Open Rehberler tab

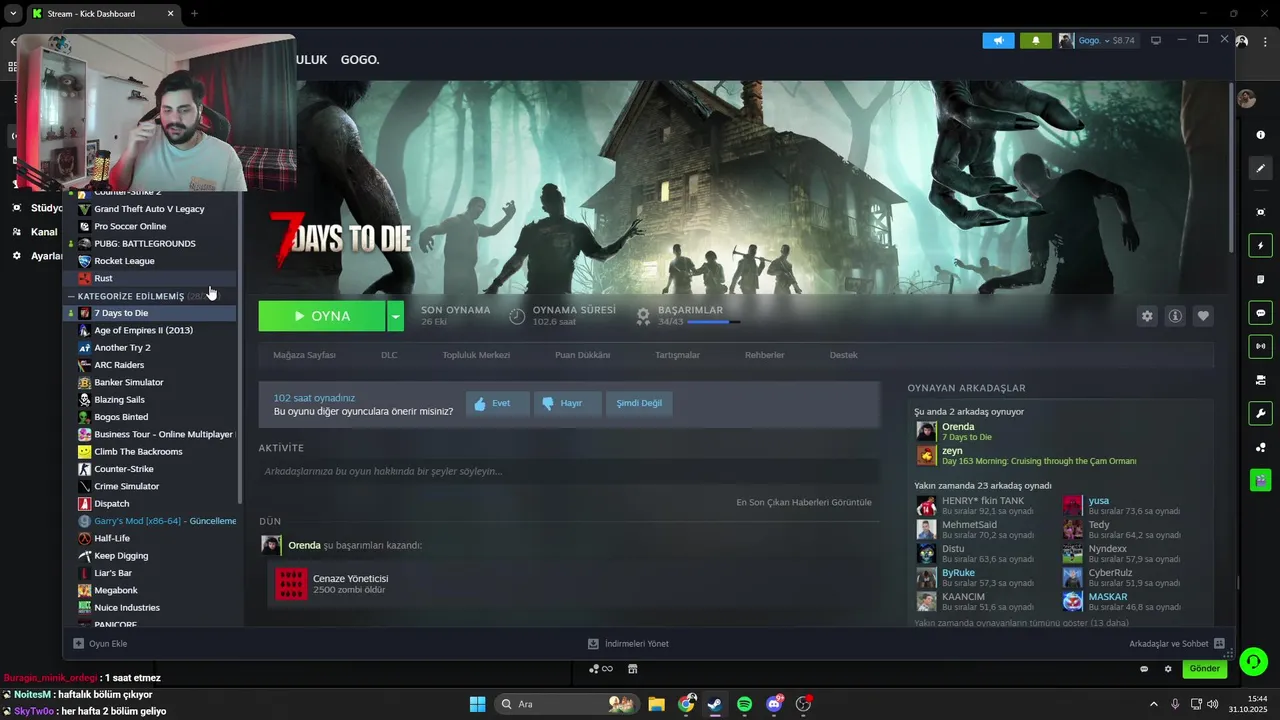pyautogui.click(x=764, y=355)
